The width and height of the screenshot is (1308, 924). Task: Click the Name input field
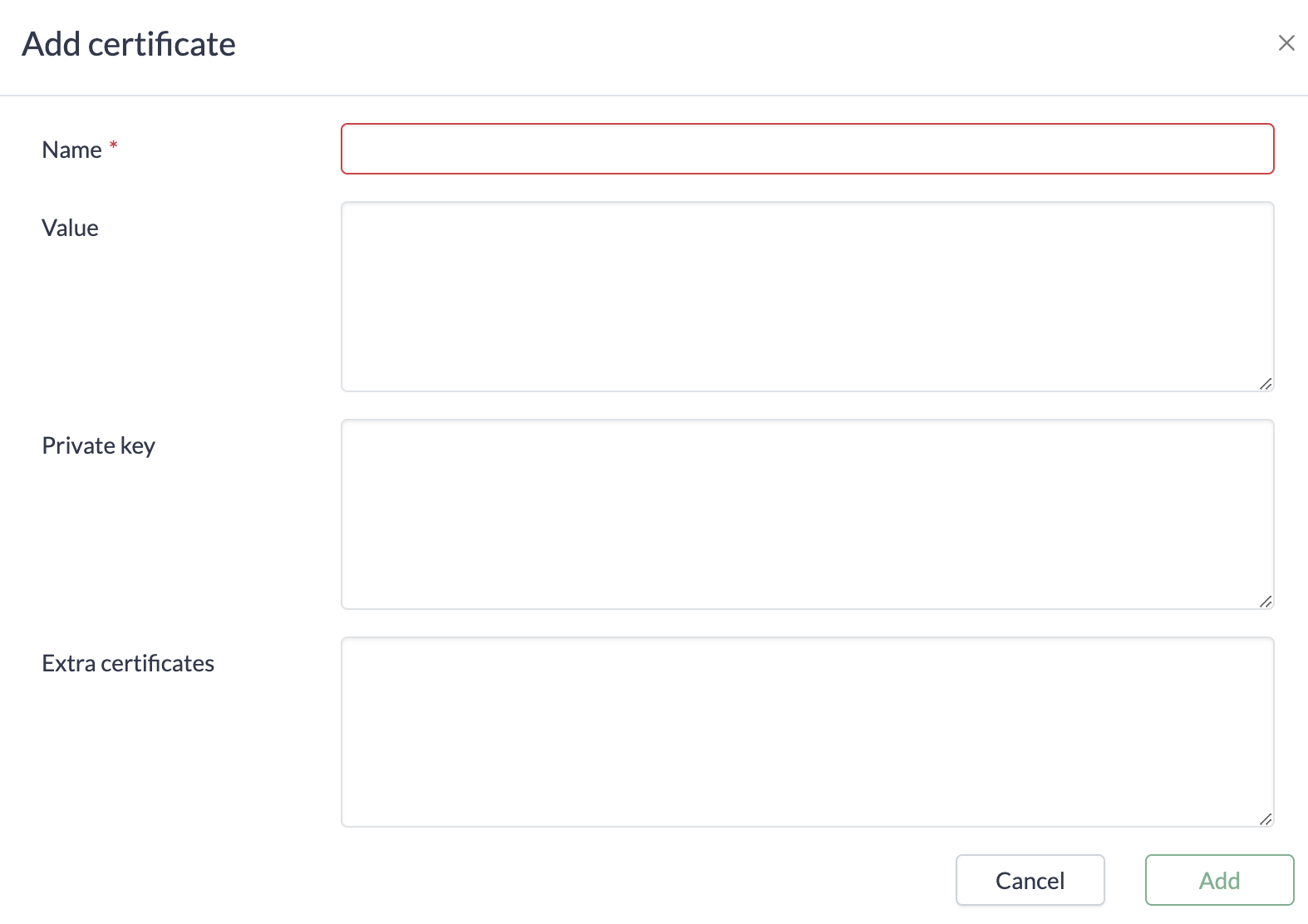click(x=807, y=150)
